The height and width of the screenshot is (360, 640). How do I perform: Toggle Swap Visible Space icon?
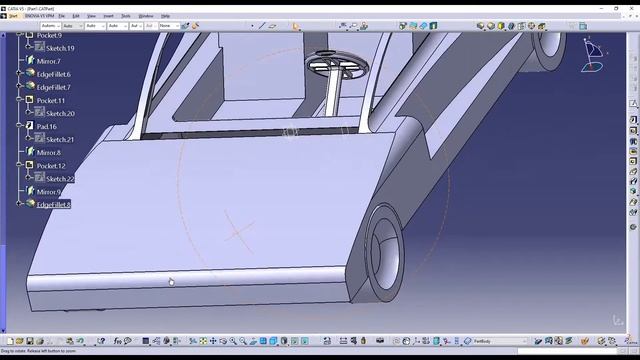(x=304, y=341)
